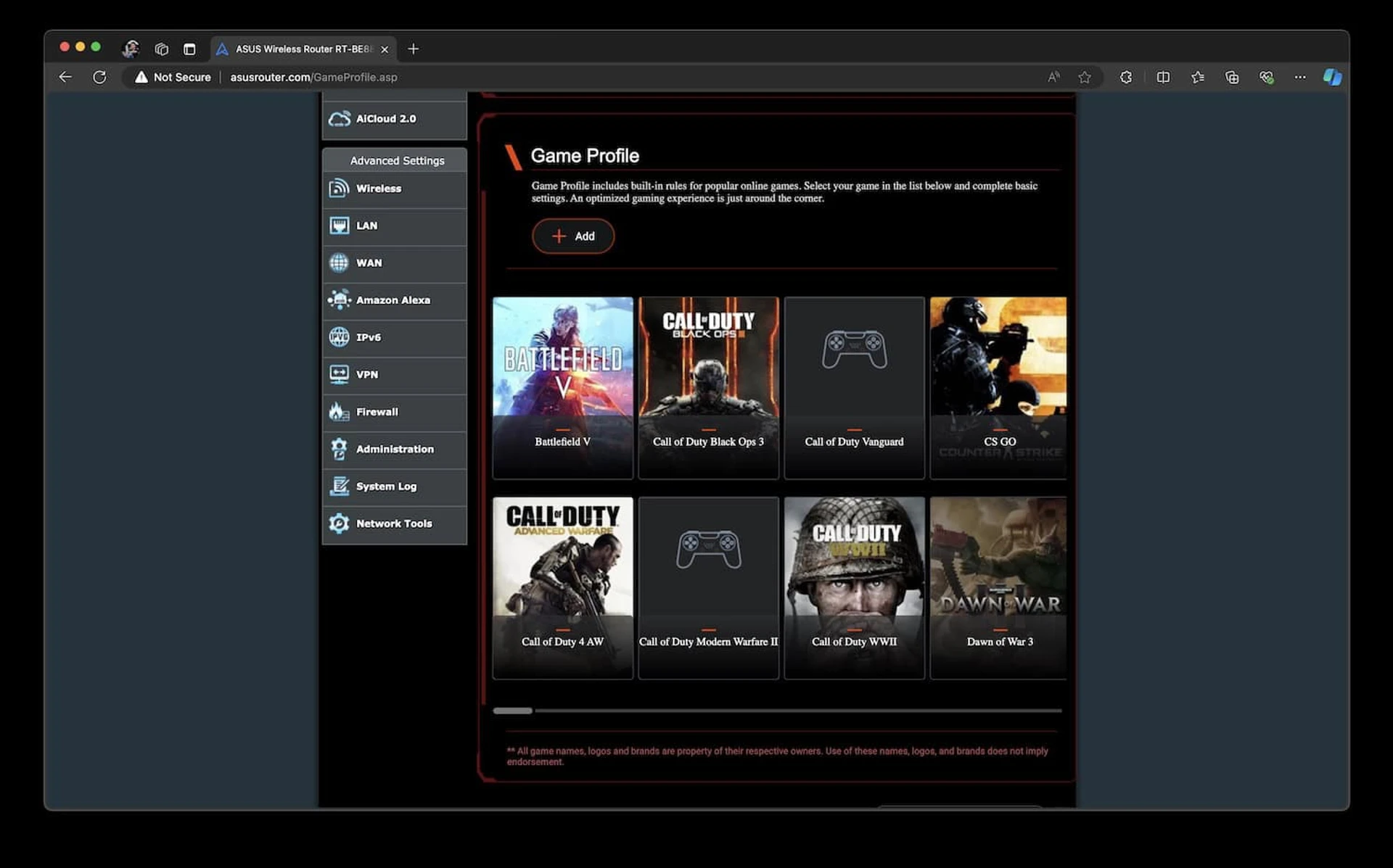
Task: Click the browser Back arrow
Action: coord(65,77)
